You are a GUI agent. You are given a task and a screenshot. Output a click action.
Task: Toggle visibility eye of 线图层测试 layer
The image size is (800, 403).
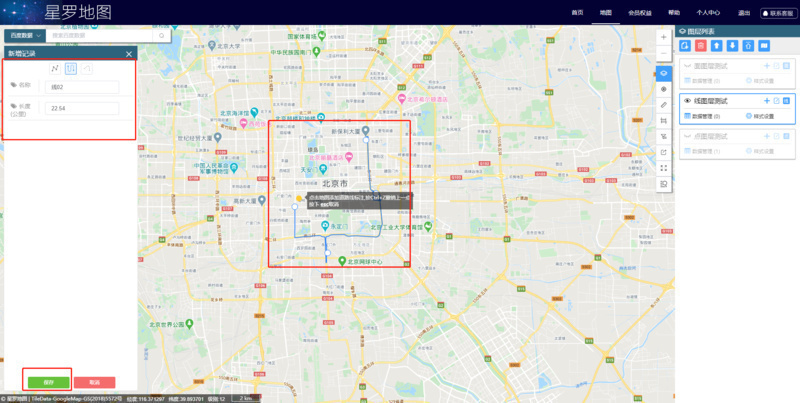click(687, 101)
